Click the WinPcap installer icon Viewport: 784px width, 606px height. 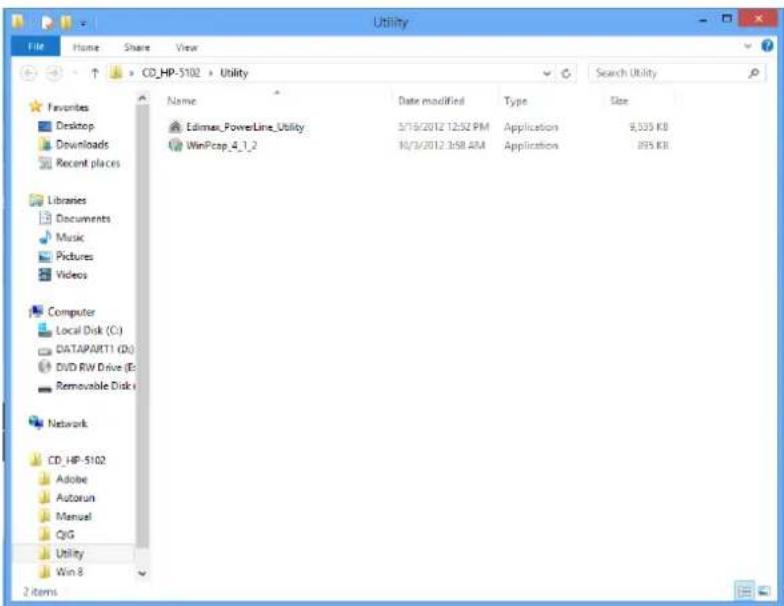[175, 146]
